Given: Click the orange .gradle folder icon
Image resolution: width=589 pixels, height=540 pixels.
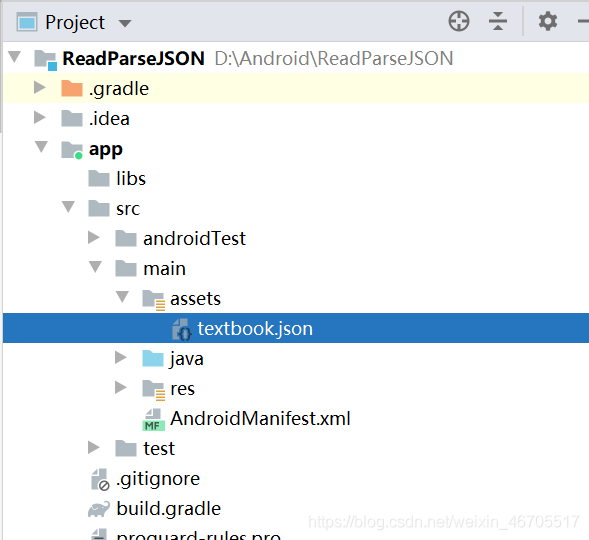Looking at the screenshot, I should point(72,89).
